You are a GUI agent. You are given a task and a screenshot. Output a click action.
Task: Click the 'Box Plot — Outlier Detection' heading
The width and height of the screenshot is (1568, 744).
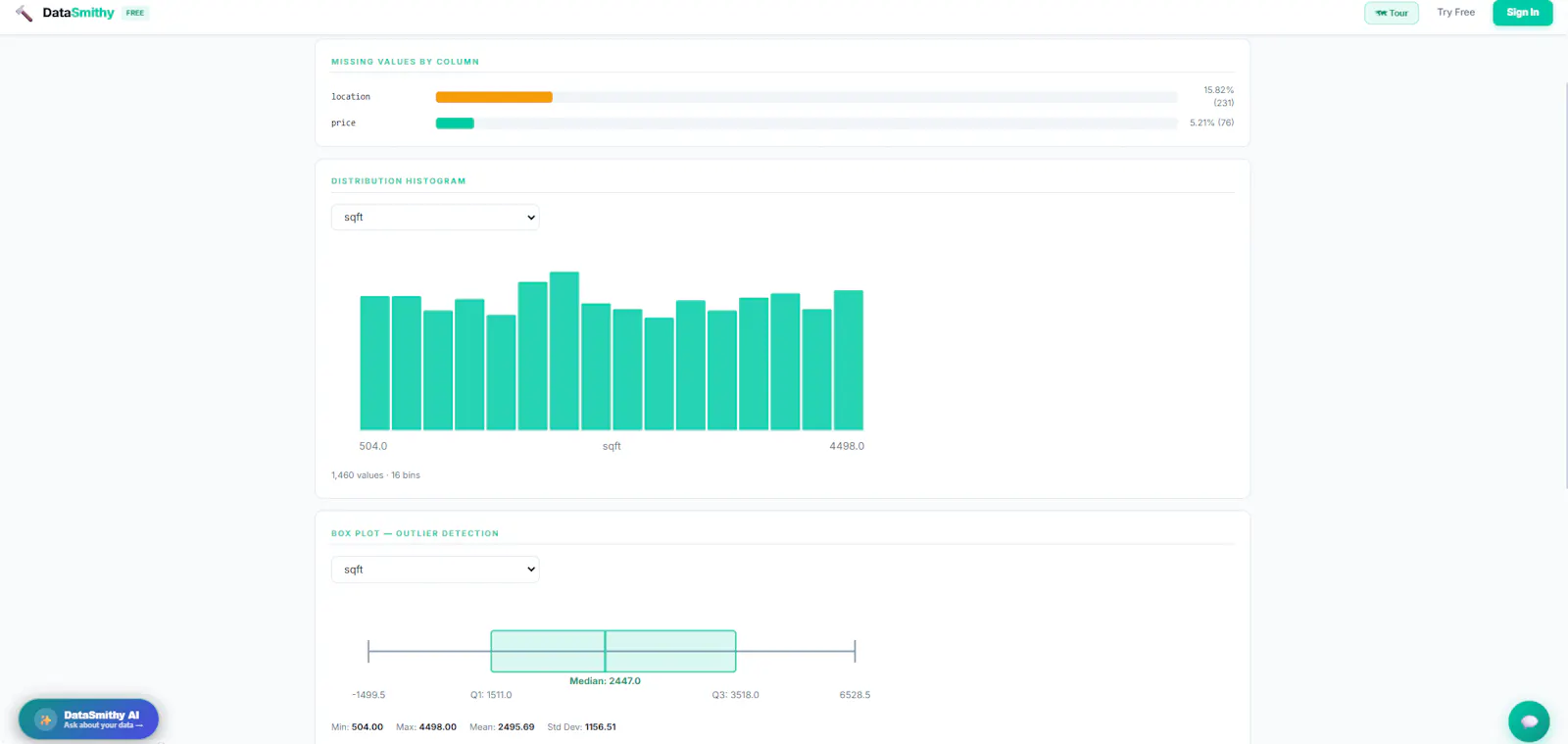[x=415, y=533]
